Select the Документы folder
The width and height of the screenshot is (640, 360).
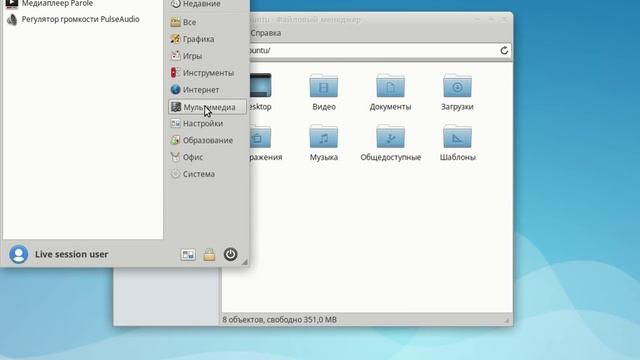[390, 92]
